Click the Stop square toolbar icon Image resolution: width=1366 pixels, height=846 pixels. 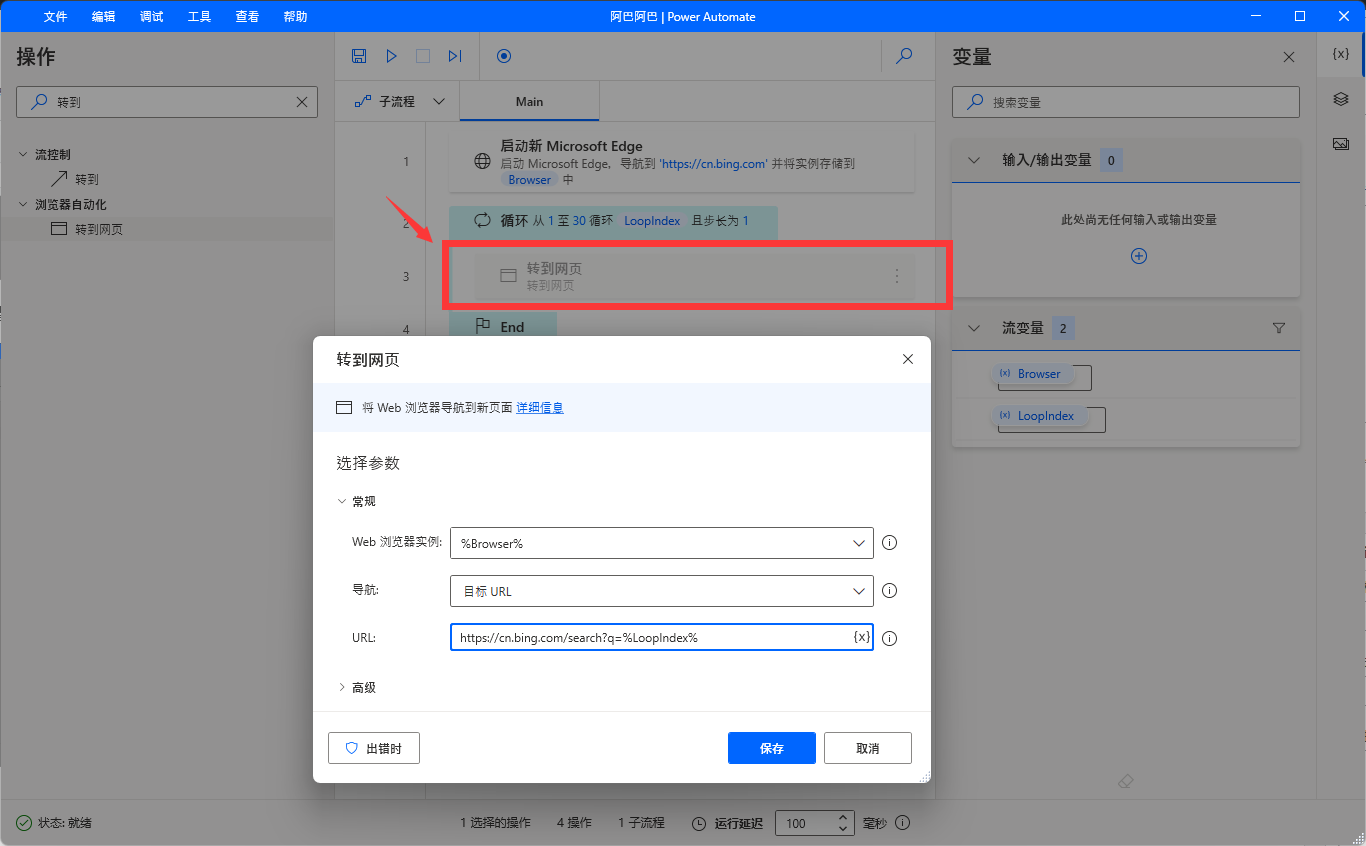[x=423, y=56]
